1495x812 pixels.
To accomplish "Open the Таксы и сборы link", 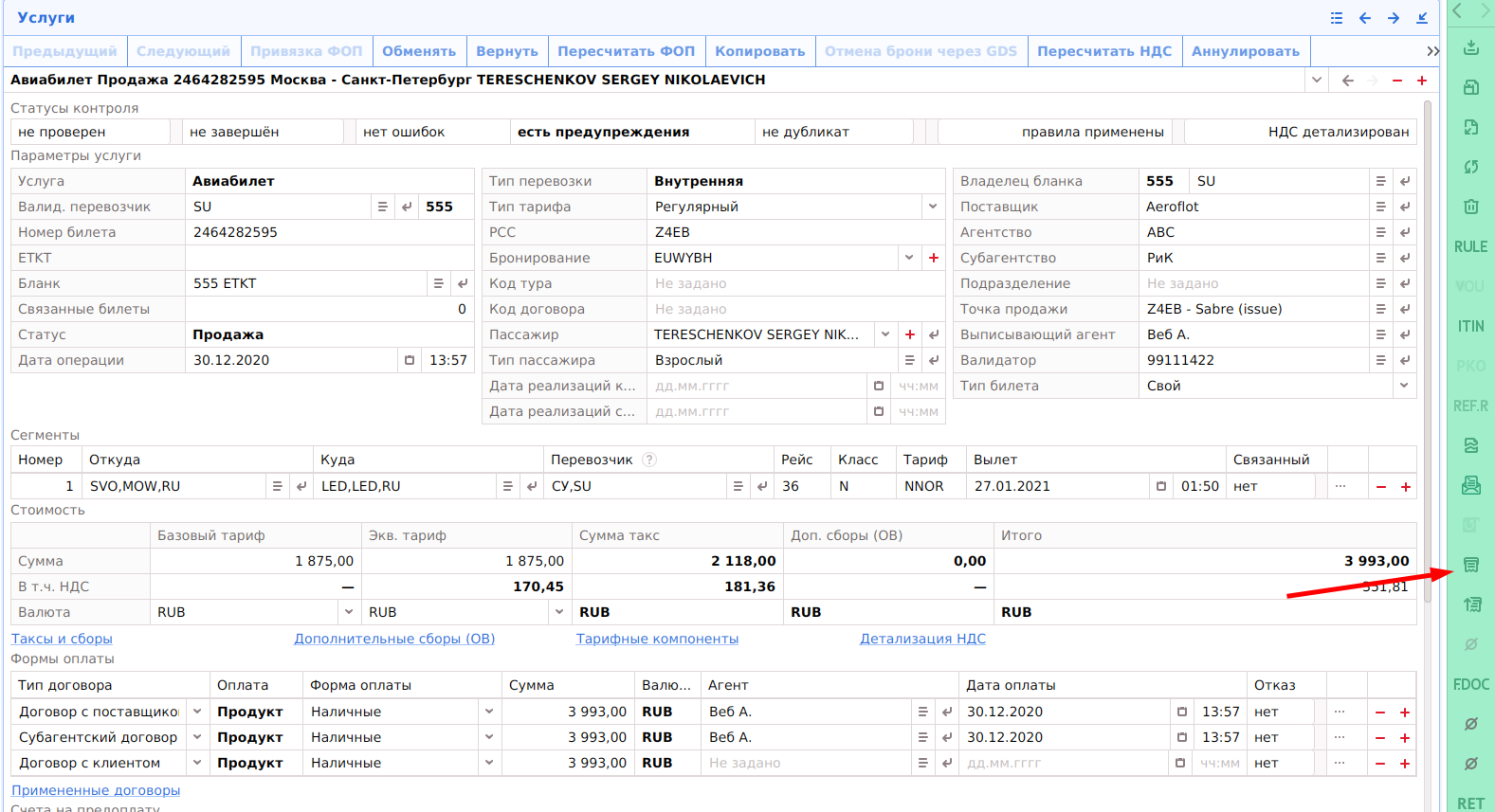I will [x=62, y=639].
